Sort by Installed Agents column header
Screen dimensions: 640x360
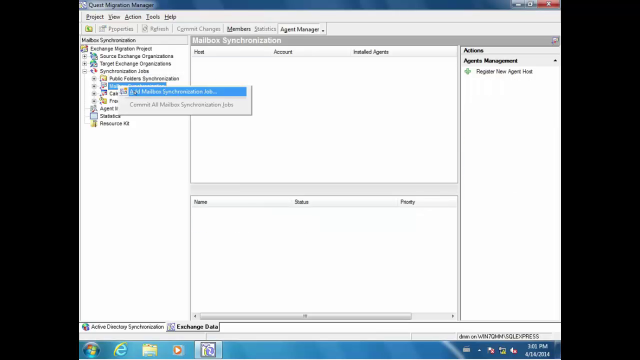[403, 52]
